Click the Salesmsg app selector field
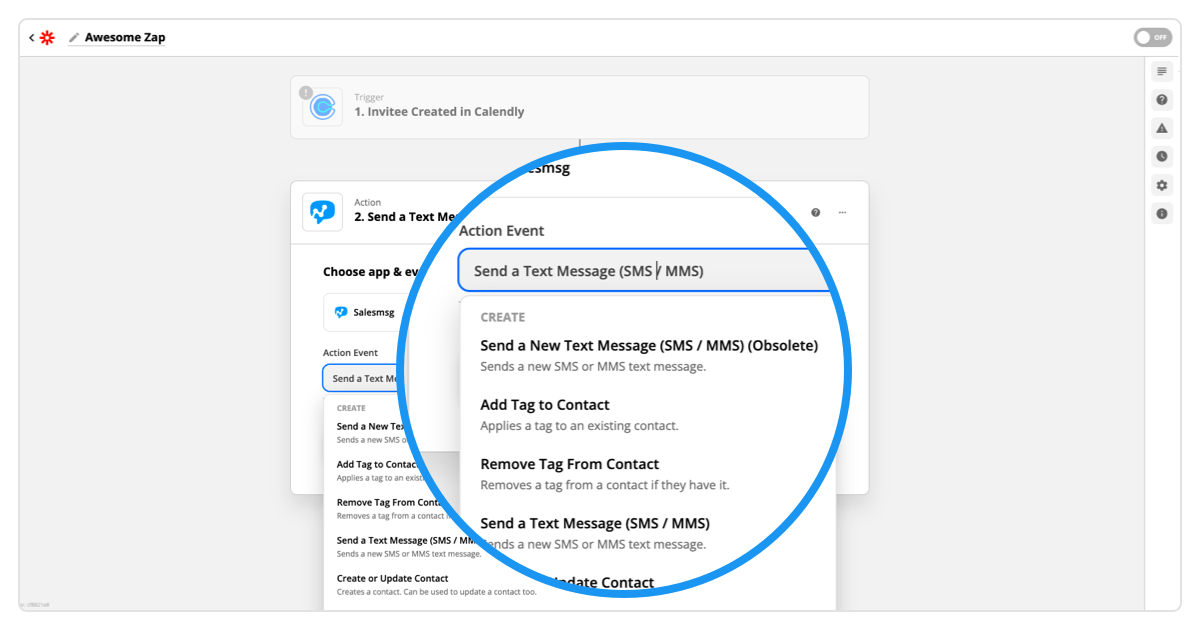1200x630 pixels. click(x=366, y=312)
